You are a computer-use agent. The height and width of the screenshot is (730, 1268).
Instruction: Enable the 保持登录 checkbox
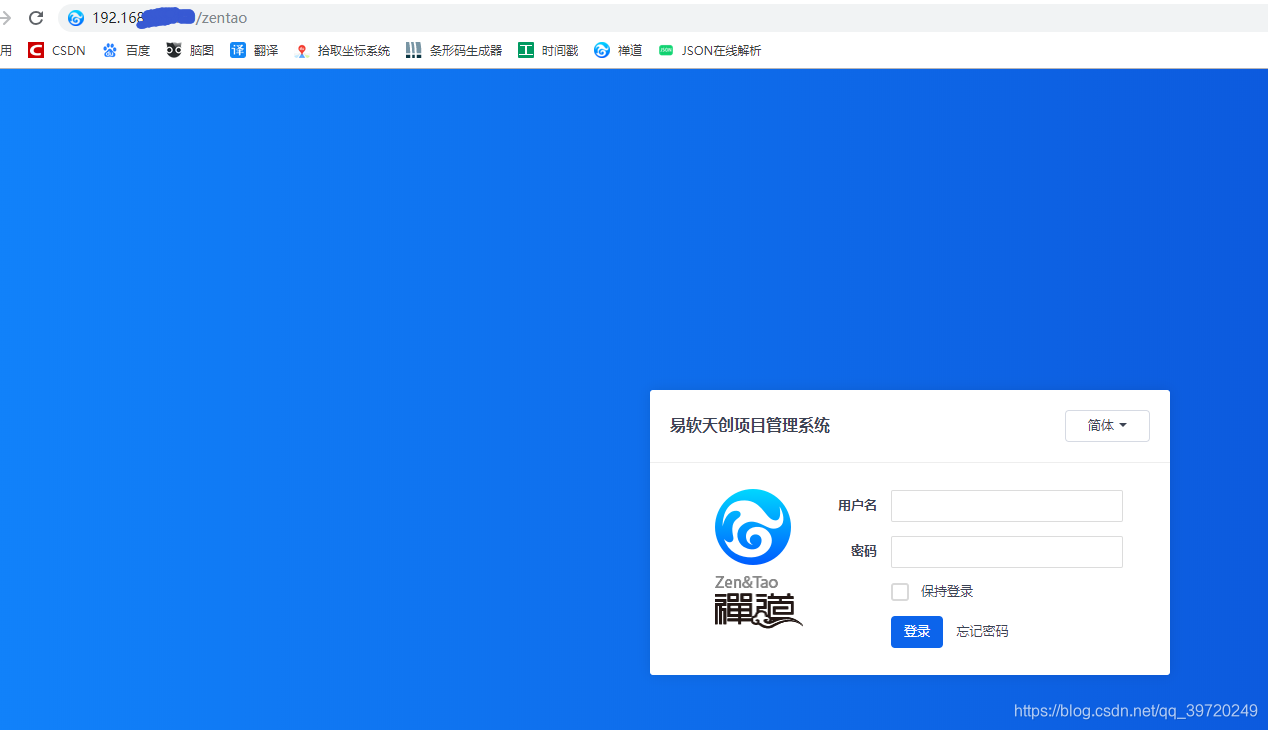click(899, 591)
